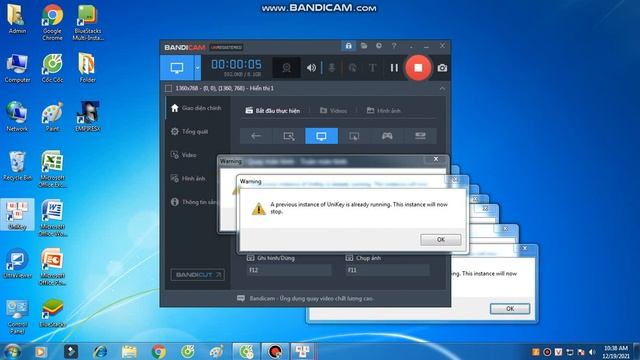
Task: Select game recording mode gamepad icon
Action: [x=387, y=136]
